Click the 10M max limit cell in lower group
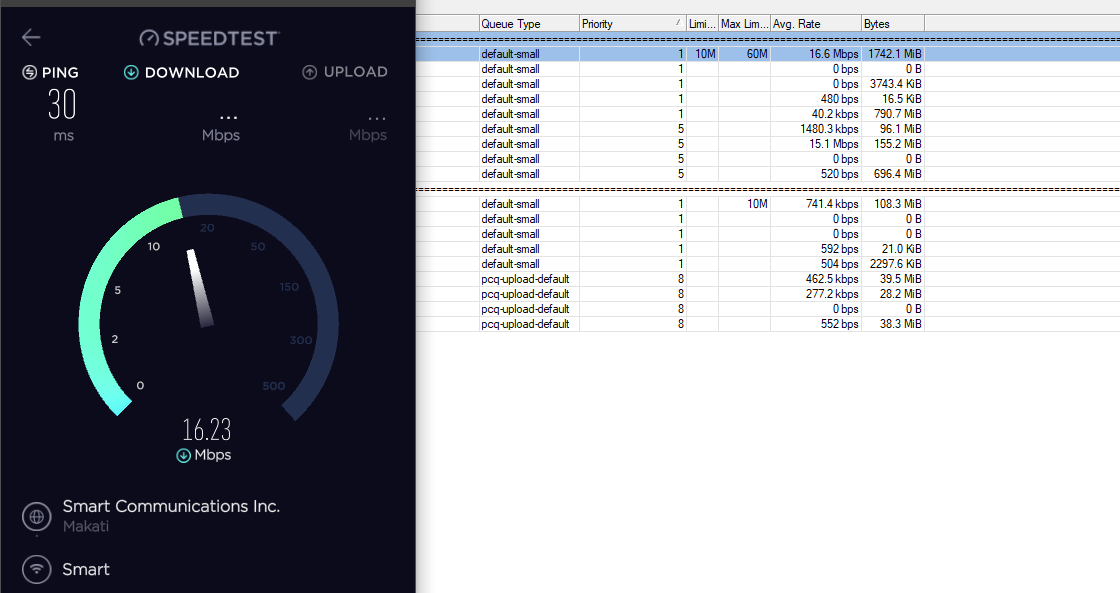This screenshot has height=593, width=1120. click(x=744, y=204)
